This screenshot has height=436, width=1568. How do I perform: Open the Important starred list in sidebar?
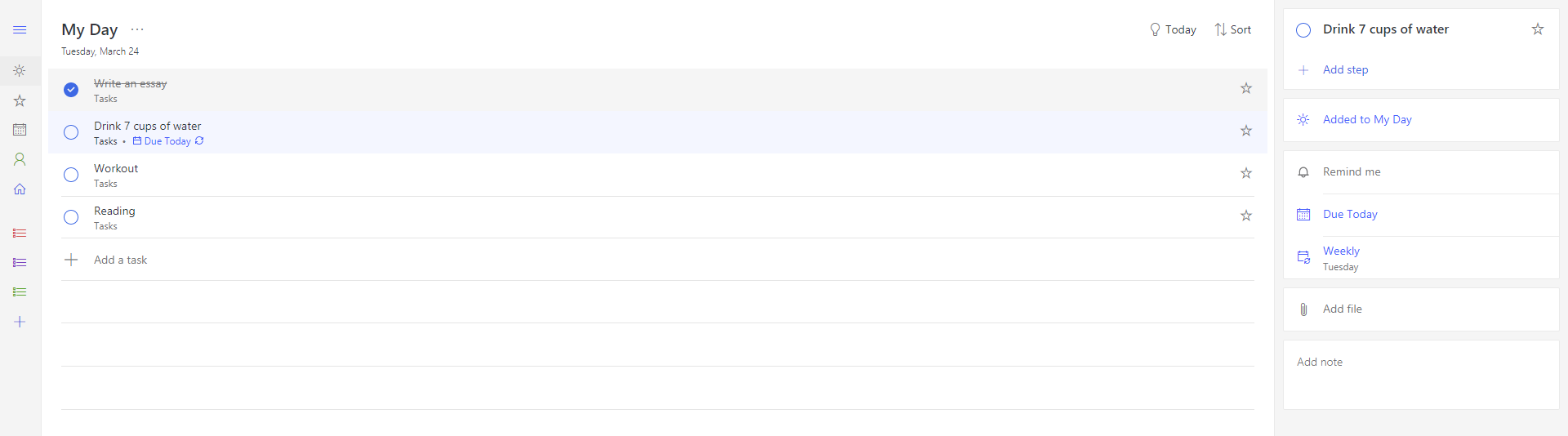[x=20, y=100]
